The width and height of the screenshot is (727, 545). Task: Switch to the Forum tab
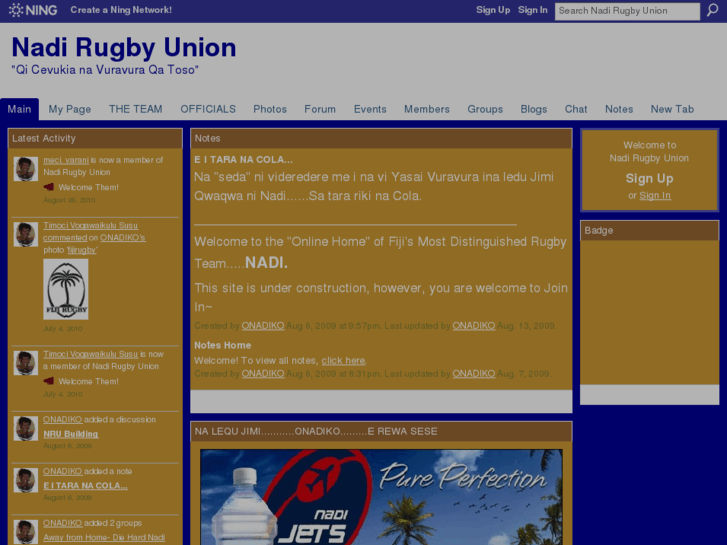(320, 109)
